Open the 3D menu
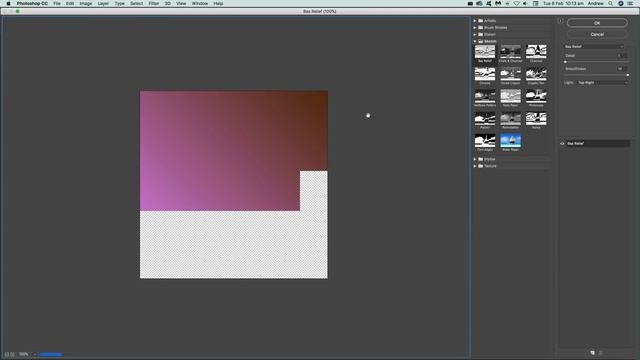The image size is (640, 360). pyautogui.click(x=167, y=3)
